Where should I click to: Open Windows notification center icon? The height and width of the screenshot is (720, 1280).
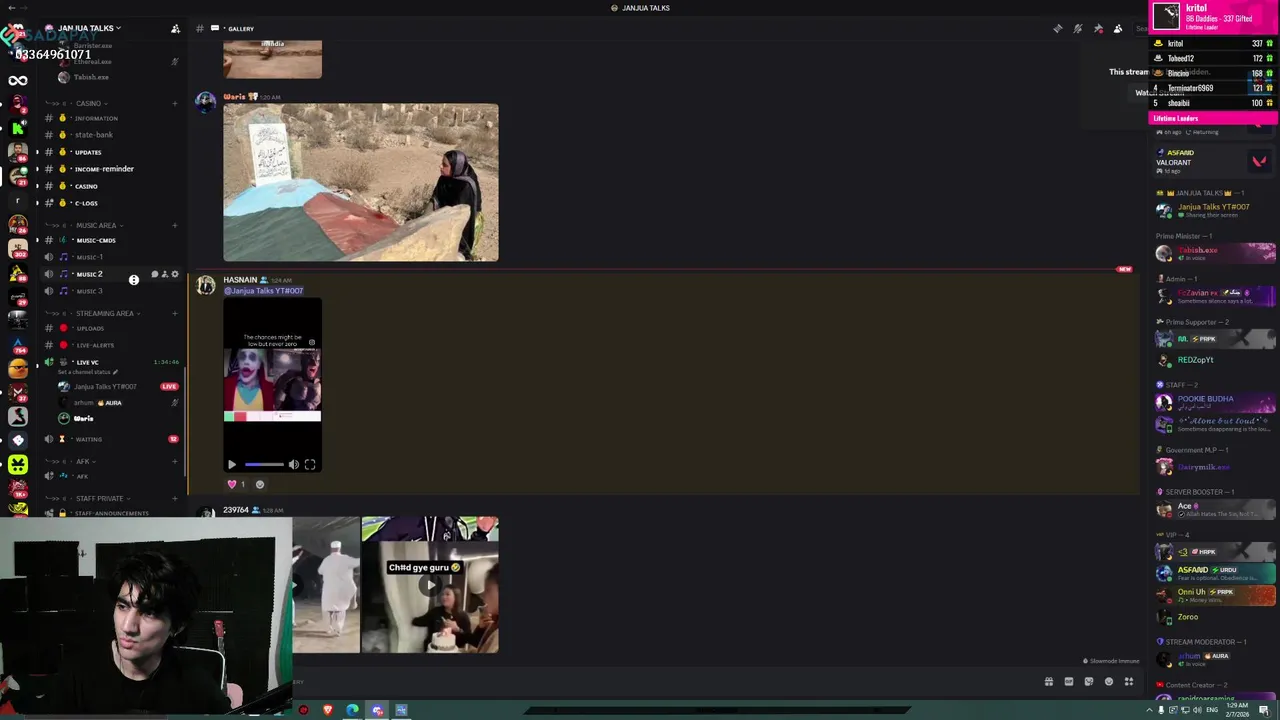pyautogui.click(x=1264, y=710)
